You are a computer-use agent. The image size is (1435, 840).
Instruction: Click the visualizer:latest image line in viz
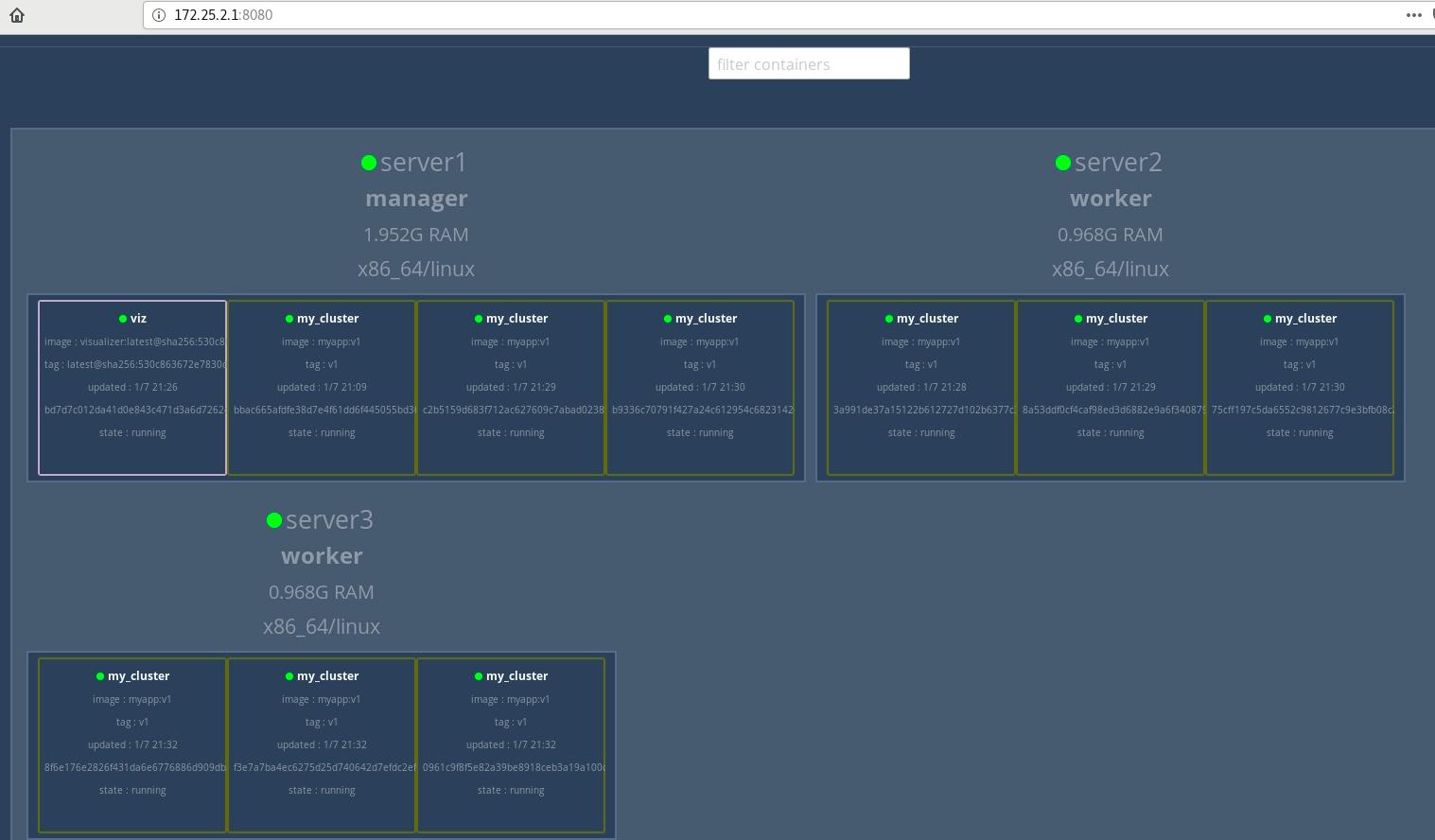[134, 341]
